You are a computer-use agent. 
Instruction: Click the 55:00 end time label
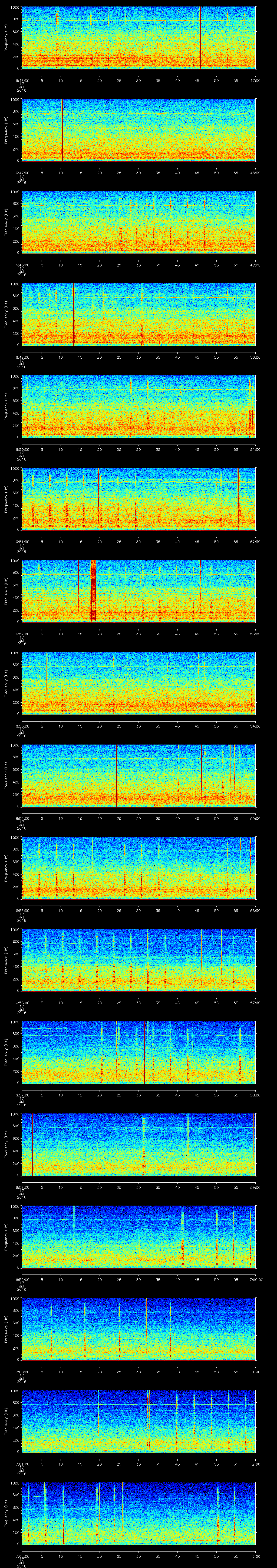click(x=256, y=818)
